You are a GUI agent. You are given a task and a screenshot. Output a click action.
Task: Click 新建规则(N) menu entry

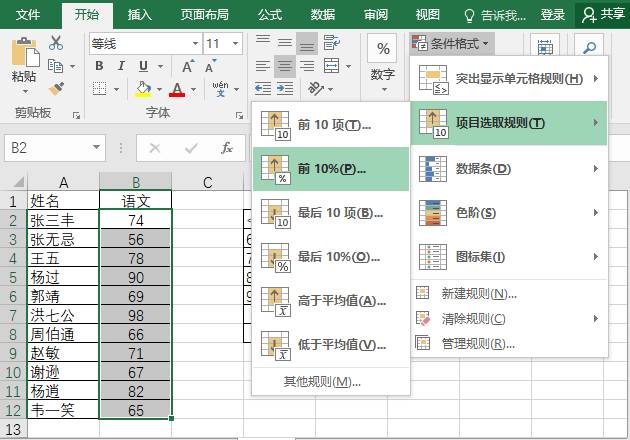click(x=509, y=294)
